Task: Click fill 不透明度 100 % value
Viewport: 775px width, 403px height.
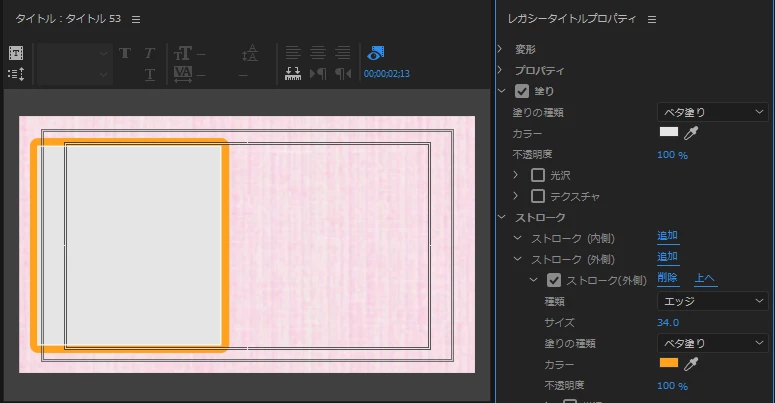Action: point(672,155)
